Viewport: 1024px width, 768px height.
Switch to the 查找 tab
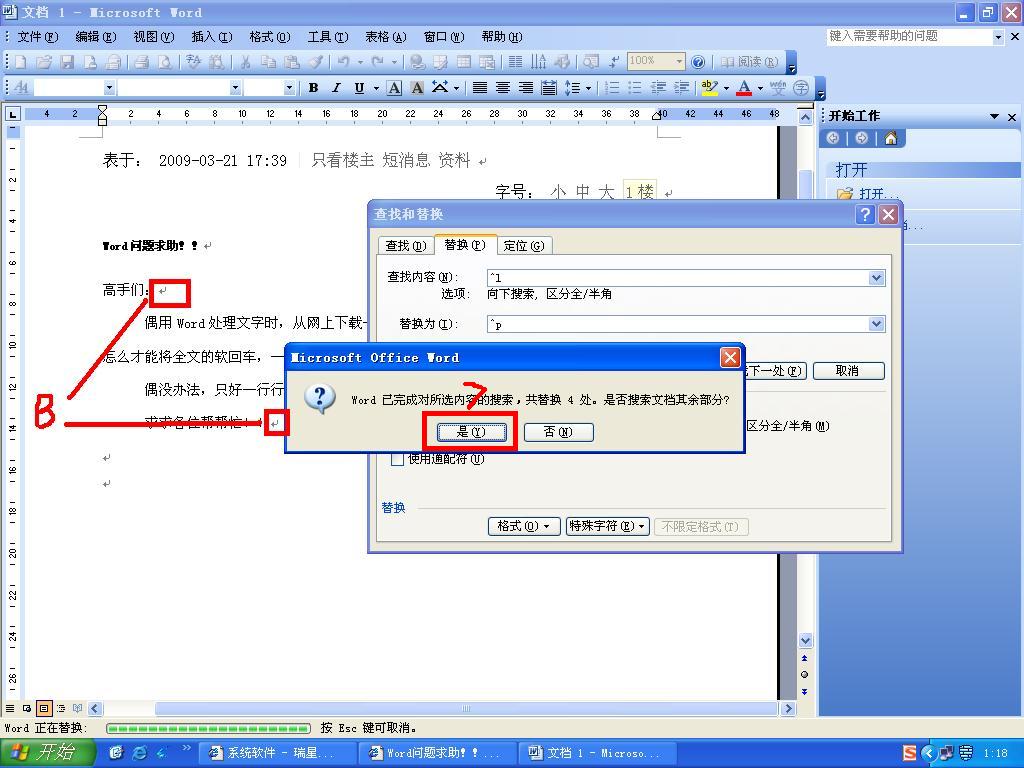coord(406,246)
